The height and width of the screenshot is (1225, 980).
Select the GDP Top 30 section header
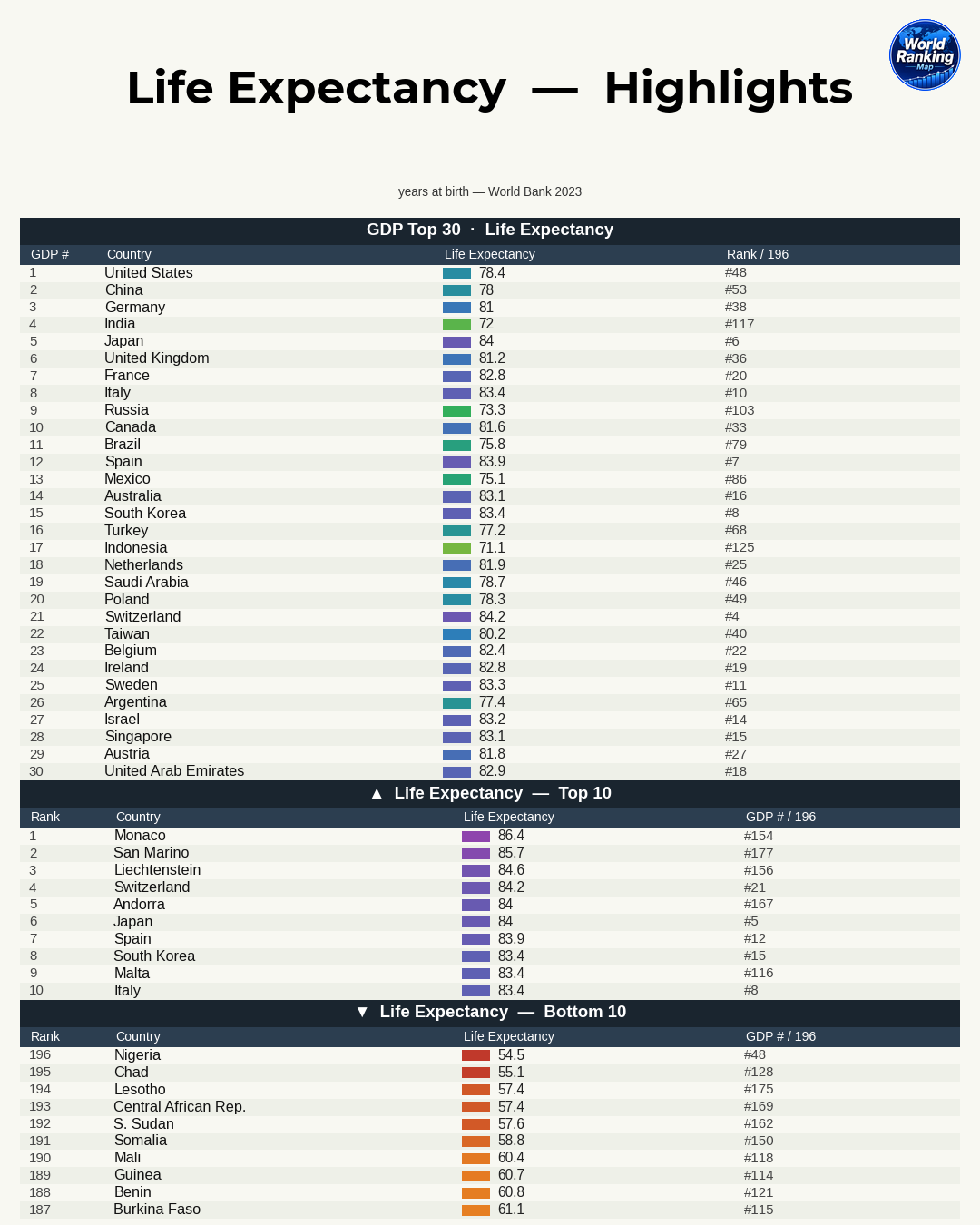pos(490,230)
